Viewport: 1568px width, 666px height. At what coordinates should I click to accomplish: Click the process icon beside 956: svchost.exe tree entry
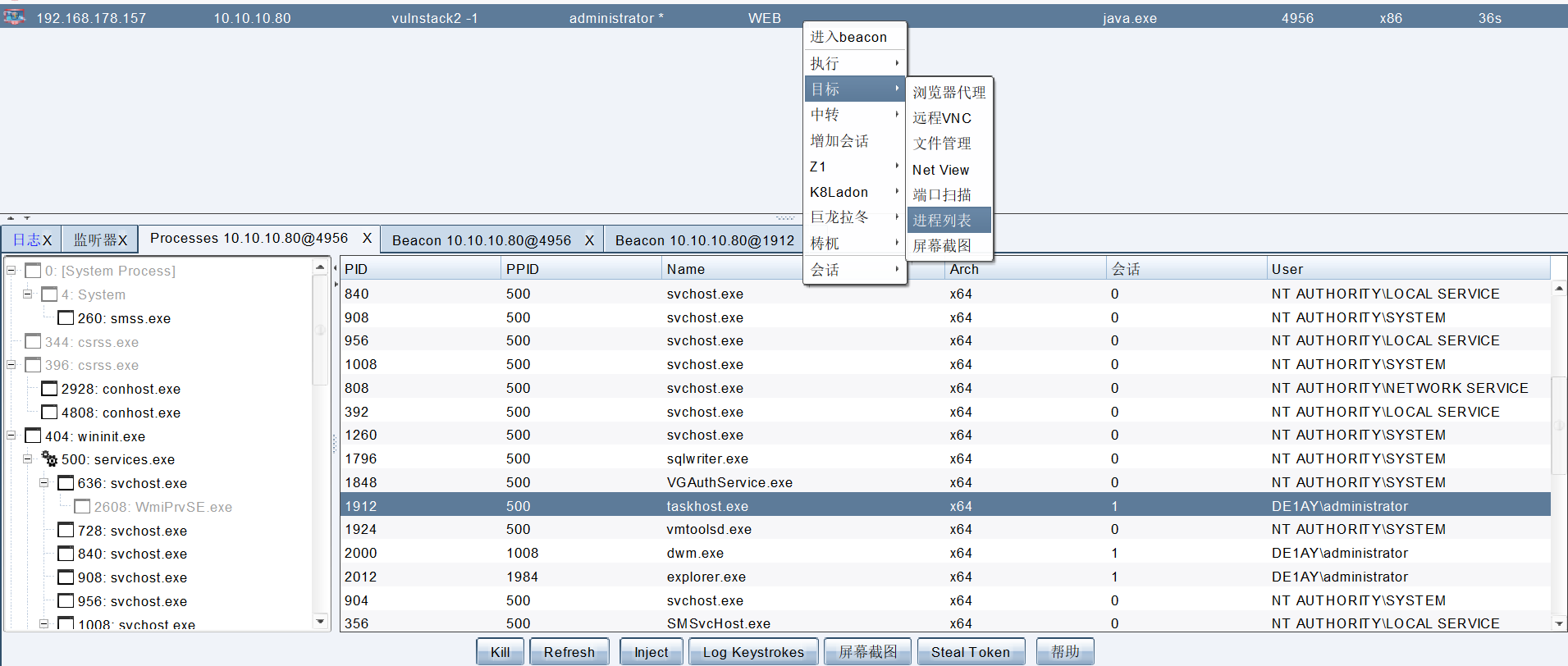(x=66, y=601)
